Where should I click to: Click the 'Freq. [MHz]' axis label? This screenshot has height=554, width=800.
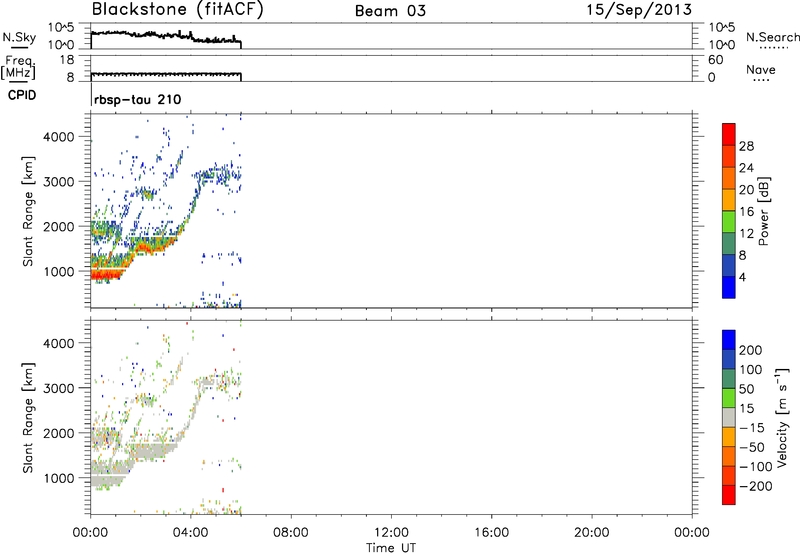click(18, 68)
